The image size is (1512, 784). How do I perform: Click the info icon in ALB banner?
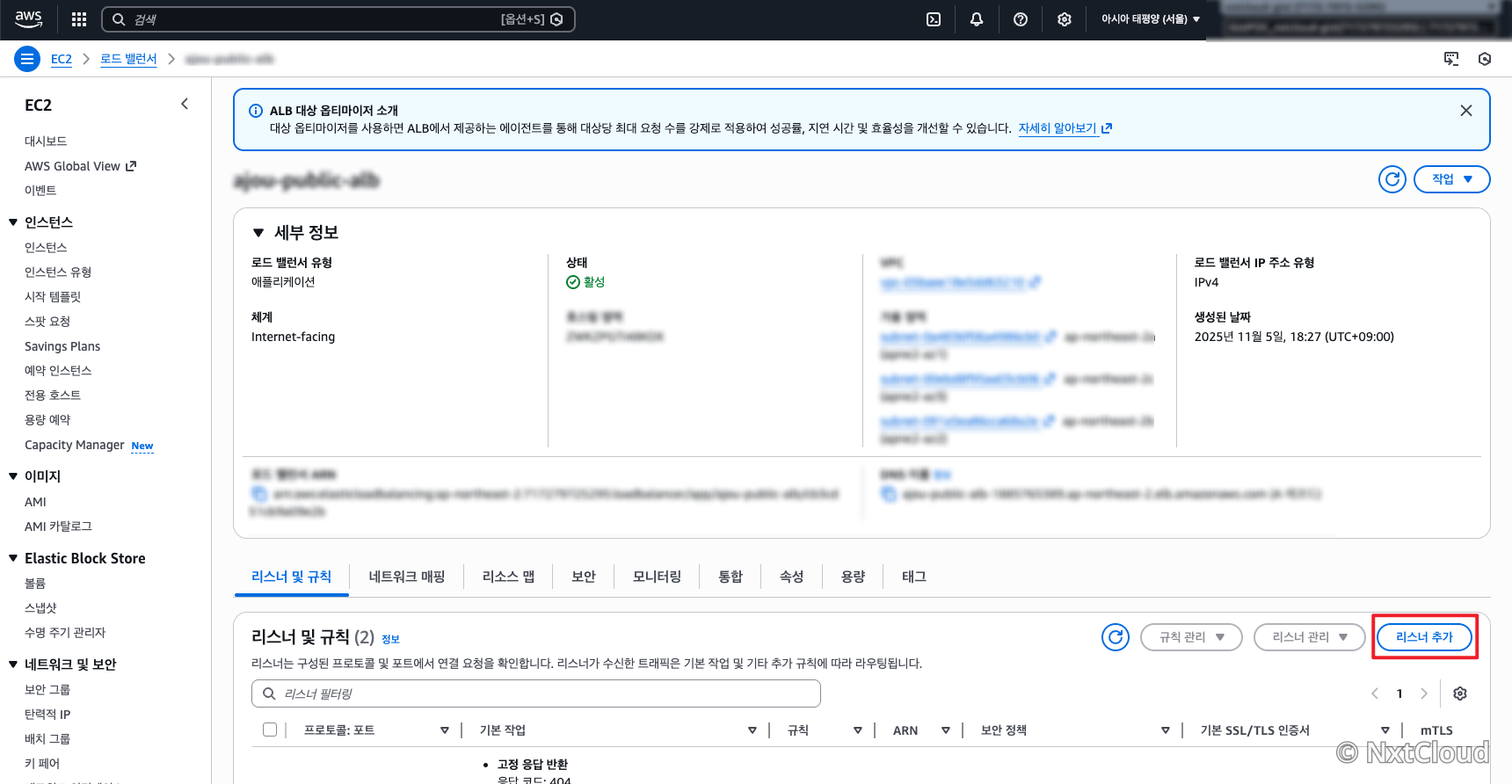tap(256, 111)
